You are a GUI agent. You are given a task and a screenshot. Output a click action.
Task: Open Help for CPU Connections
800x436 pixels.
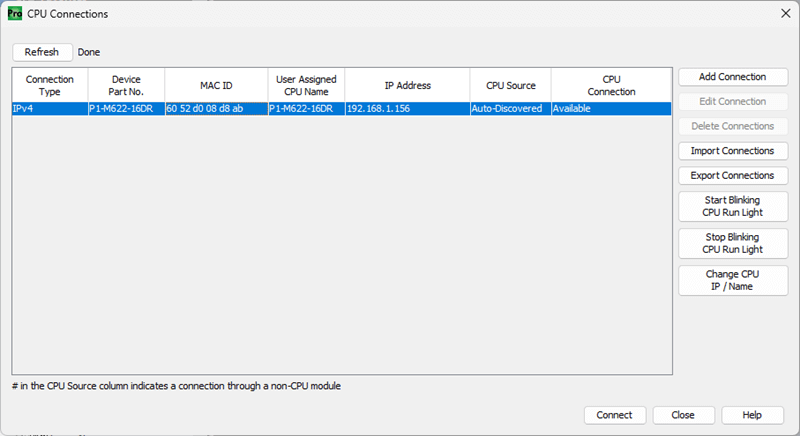click(752, 415)
